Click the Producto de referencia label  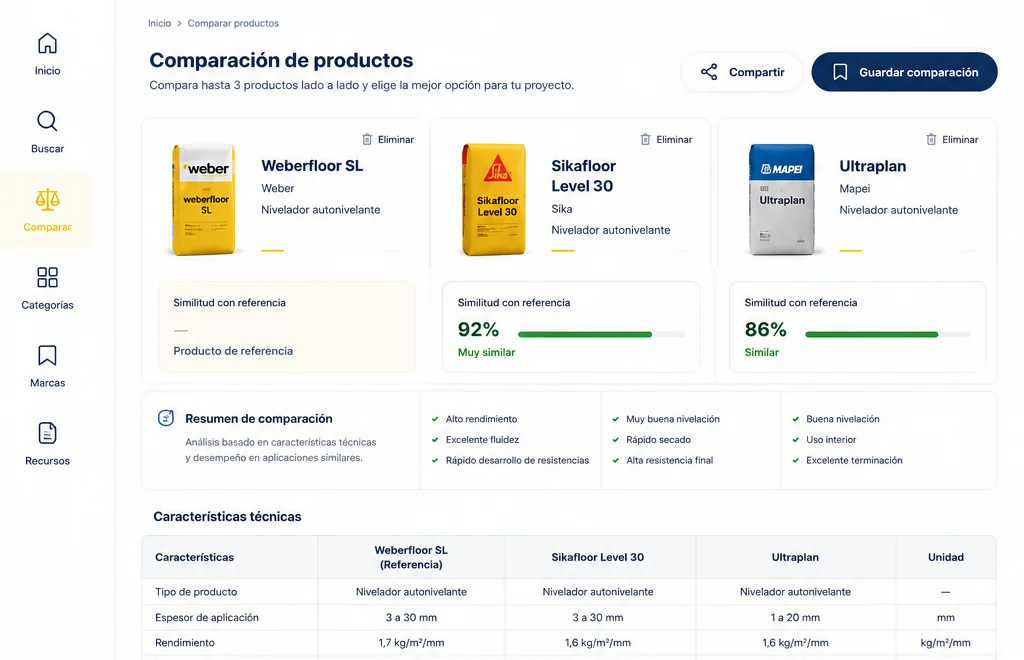[x=233, y=351]
